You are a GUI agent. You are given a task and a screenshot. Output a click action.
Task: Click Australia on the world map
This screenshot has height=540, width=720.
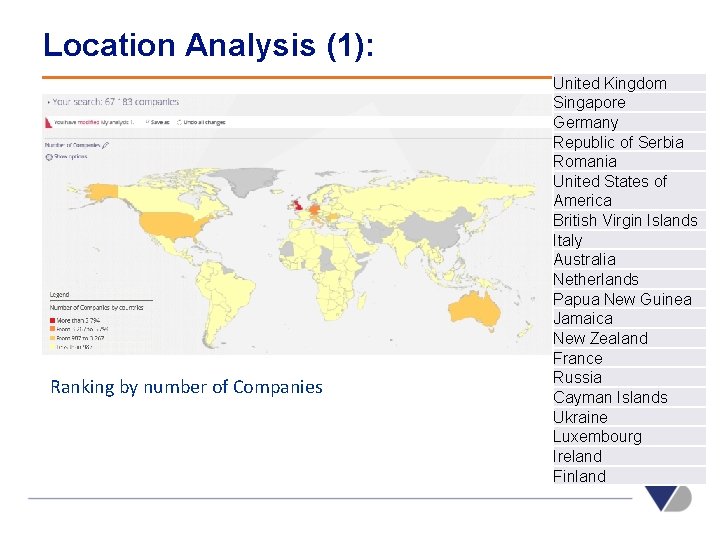point(474,308)
